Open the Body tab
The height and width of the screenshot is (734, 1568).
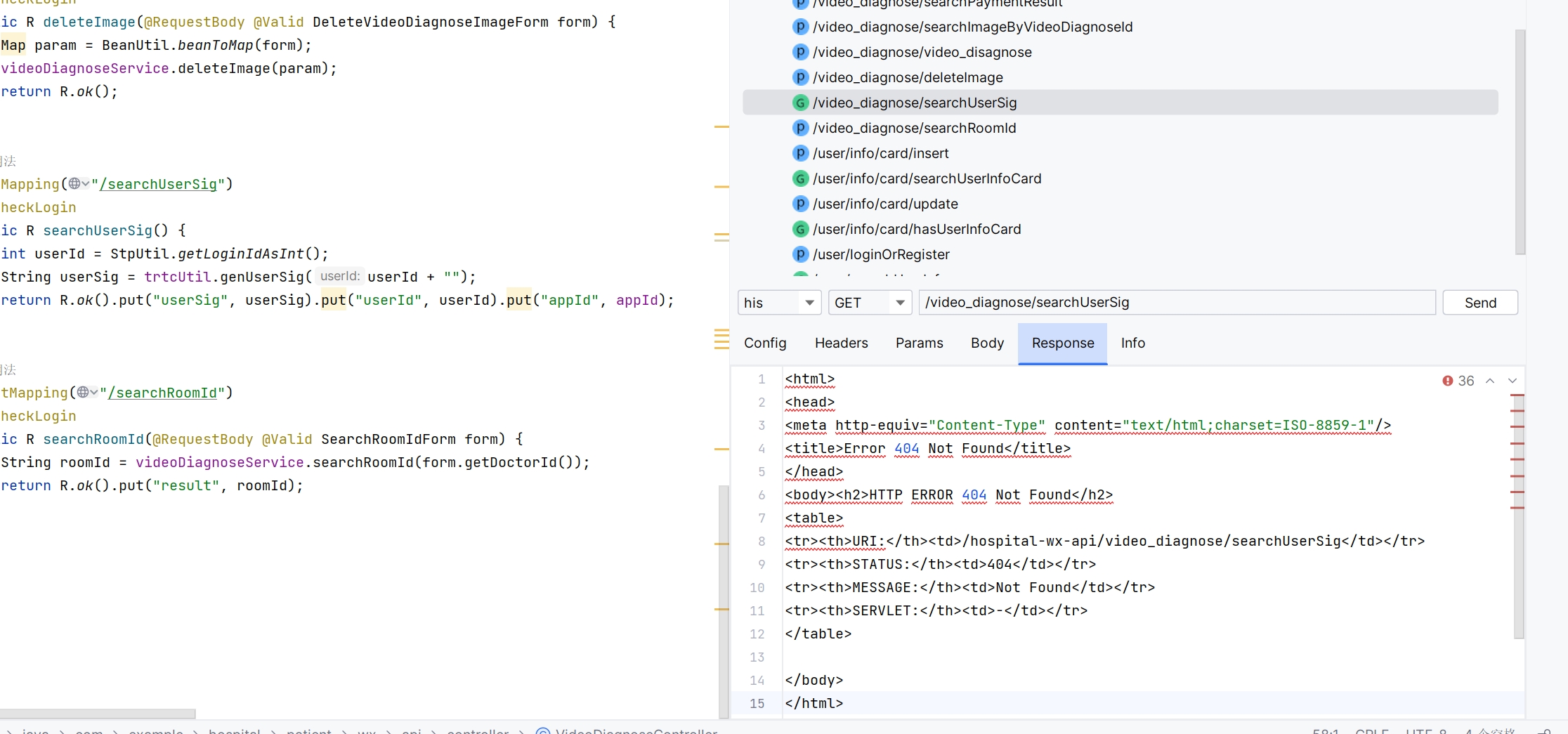(987, 343)
